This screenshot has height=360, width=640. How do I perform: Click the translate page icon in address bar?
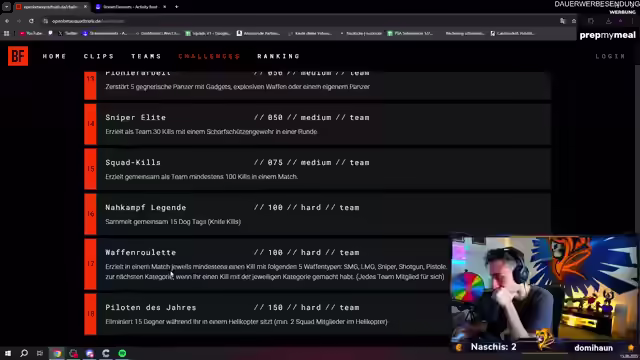(563, 21)
